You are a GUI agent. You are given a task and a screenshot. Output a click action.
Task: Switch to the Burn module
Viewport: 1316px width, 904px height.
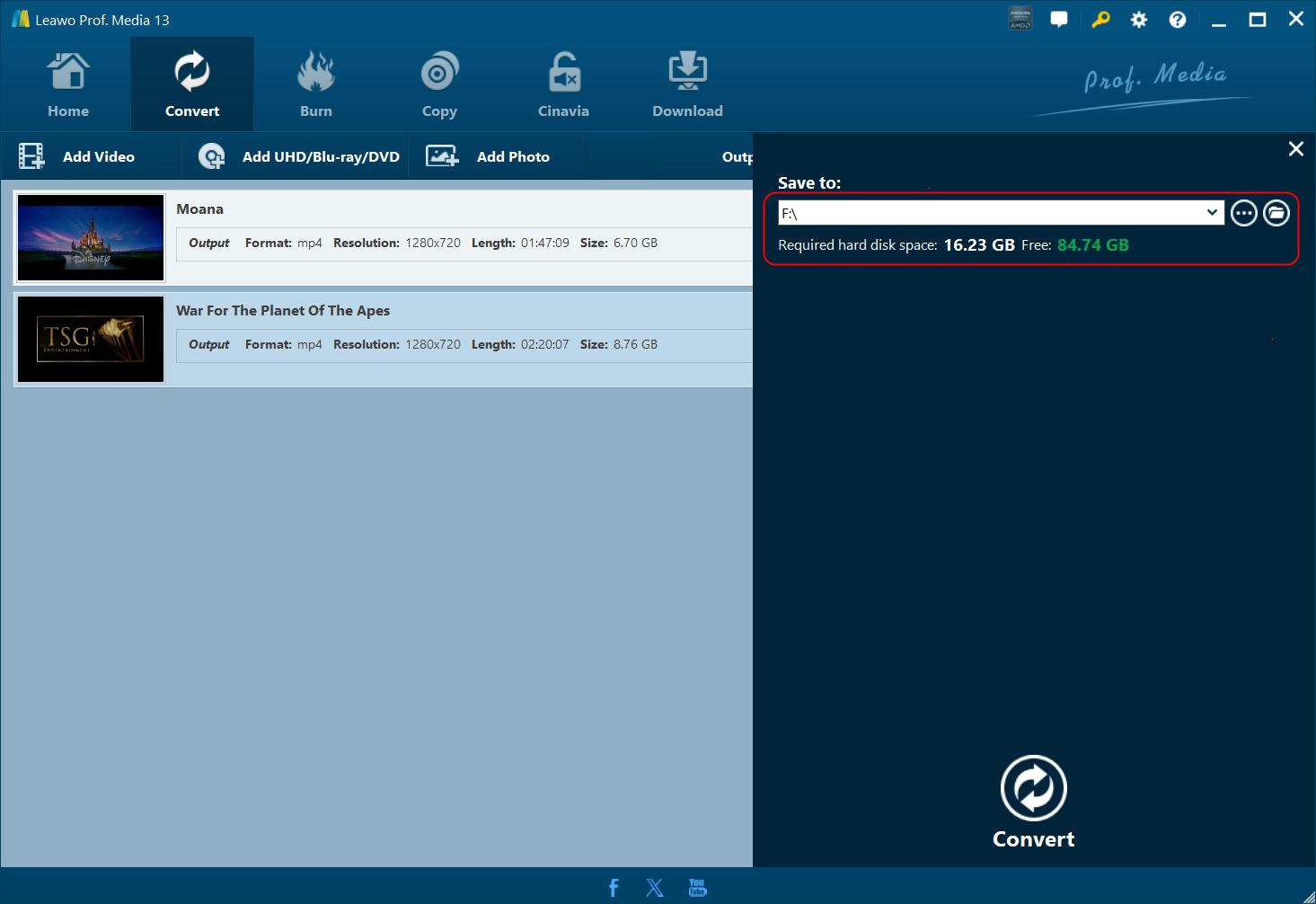(315, 85)
